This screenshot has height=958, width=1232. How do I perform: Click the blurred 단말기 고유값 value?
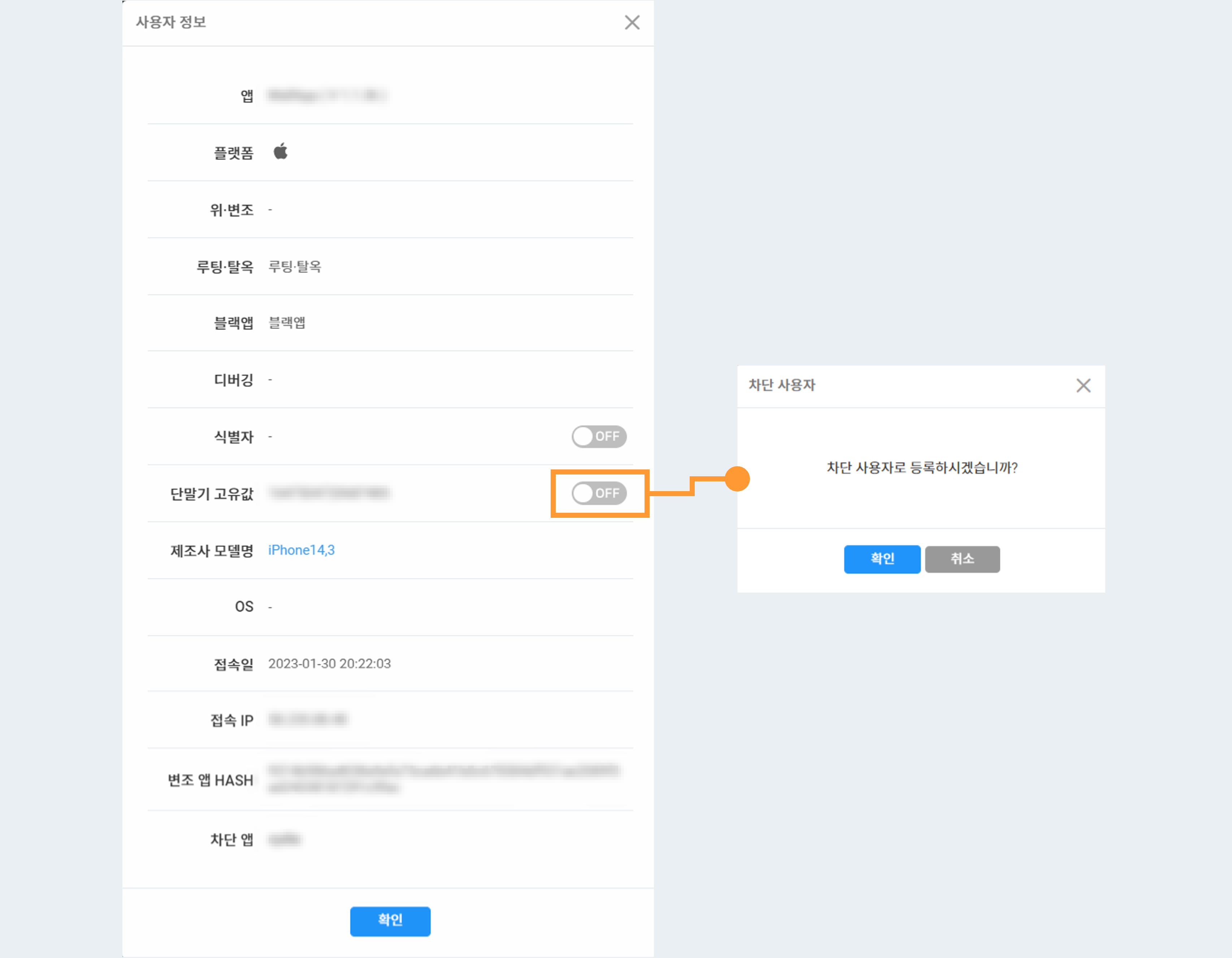(x=329, y=493)
